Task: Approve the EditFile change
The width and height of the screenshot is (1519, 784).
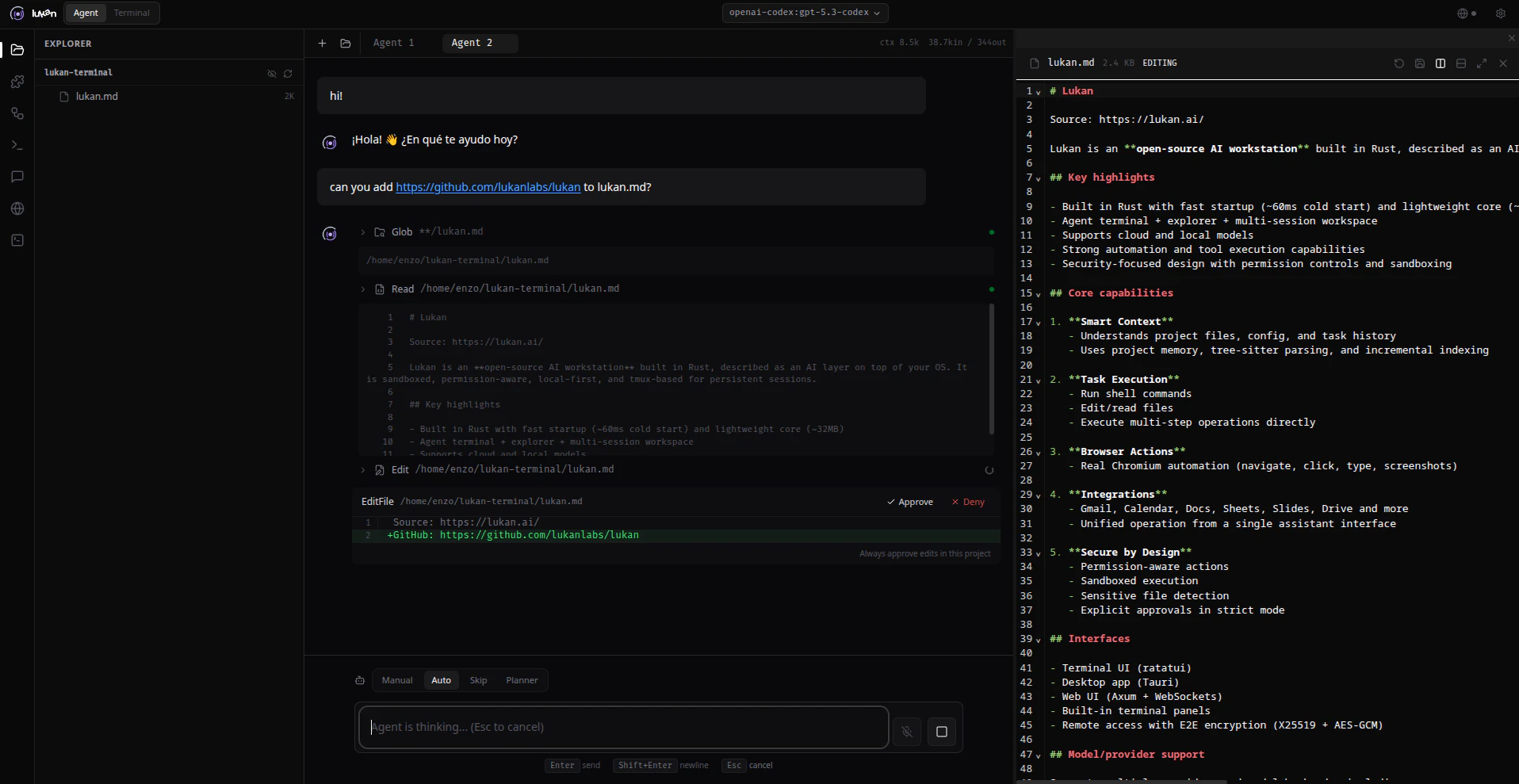Action: (910, 502)
